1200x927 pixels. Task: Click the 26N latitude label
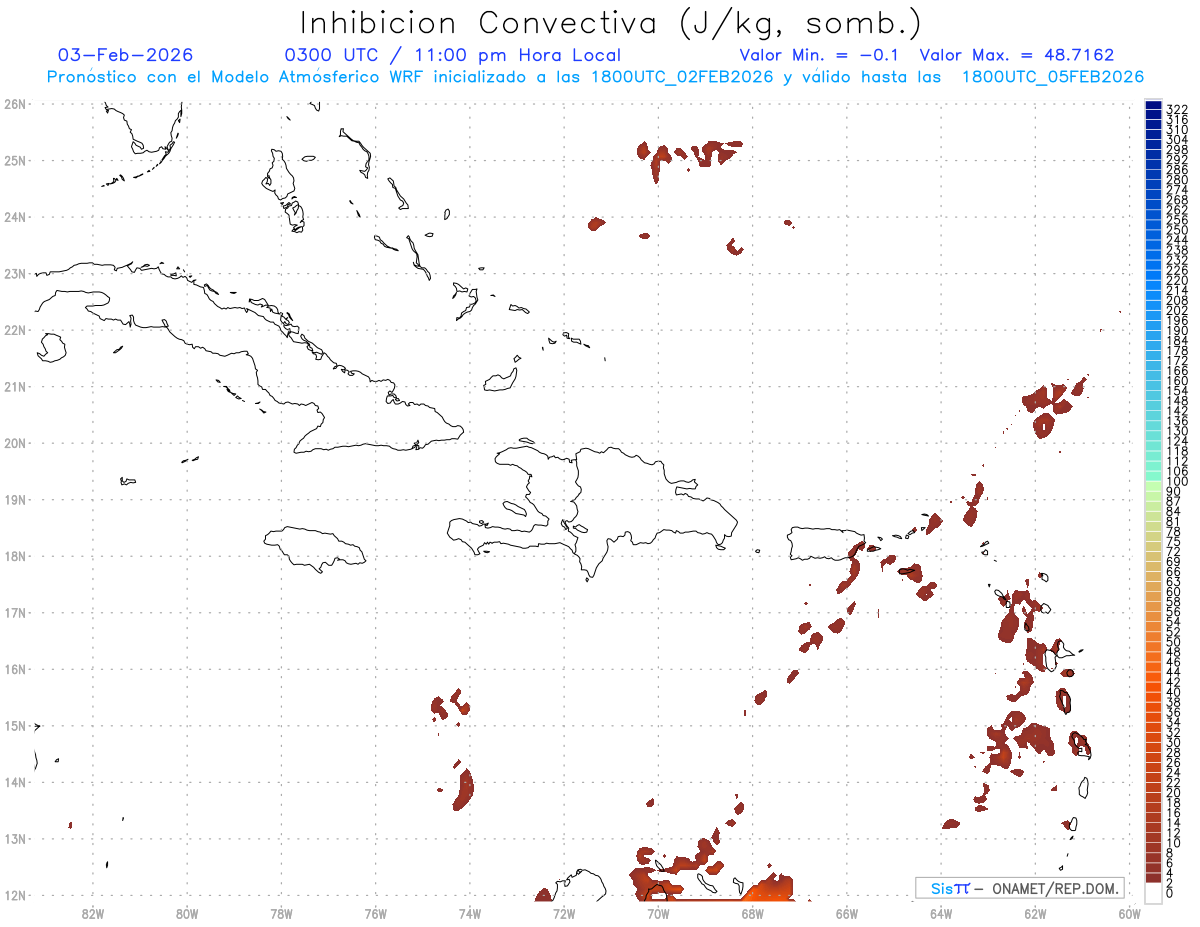point(14,104)
